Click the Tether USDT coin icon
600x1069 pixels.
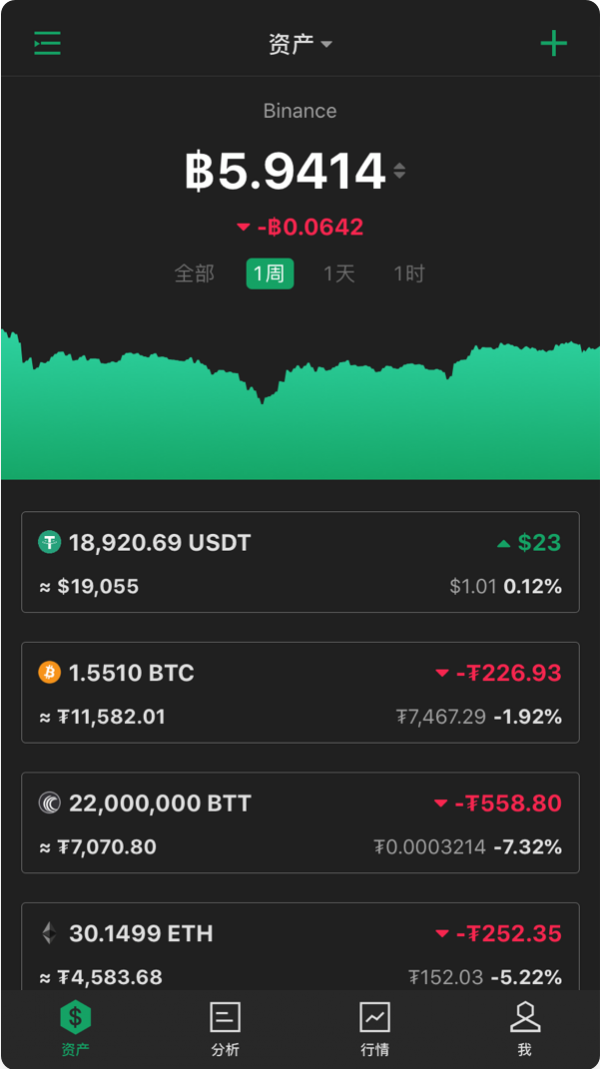[x=49, y=543]
